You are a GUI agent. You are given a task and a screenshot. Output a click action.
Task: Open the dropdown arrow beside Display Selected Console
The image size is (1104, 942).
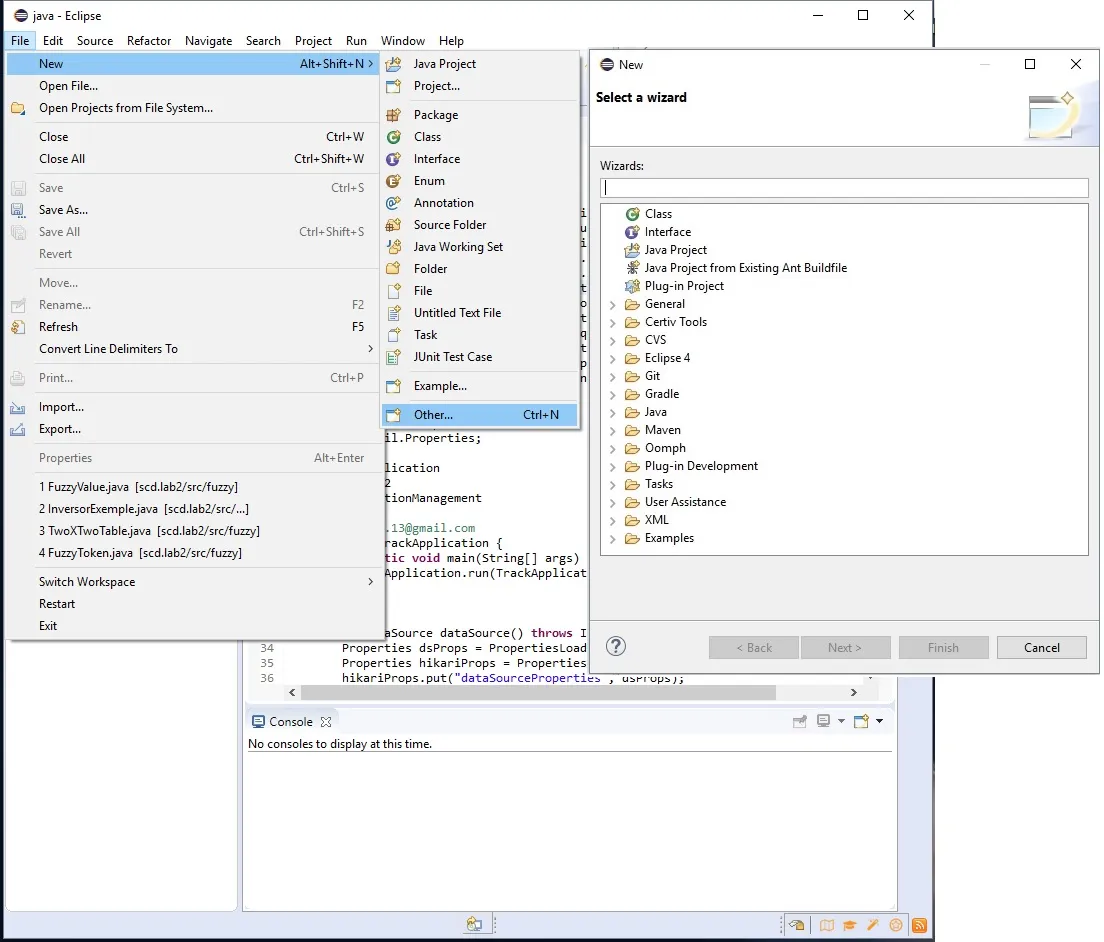(841, 721)
